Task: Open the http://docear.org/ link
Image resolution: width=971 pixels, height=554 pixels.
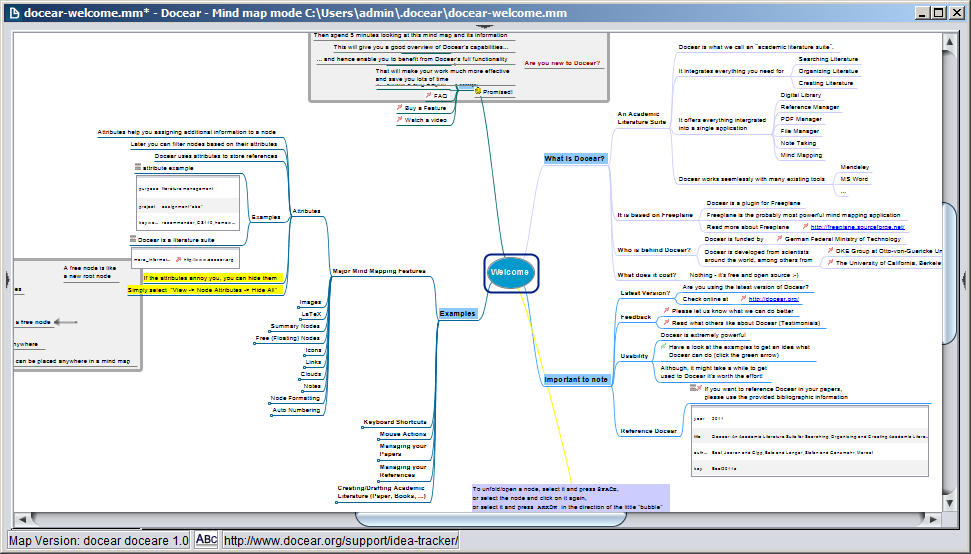Action: [773, 298]
